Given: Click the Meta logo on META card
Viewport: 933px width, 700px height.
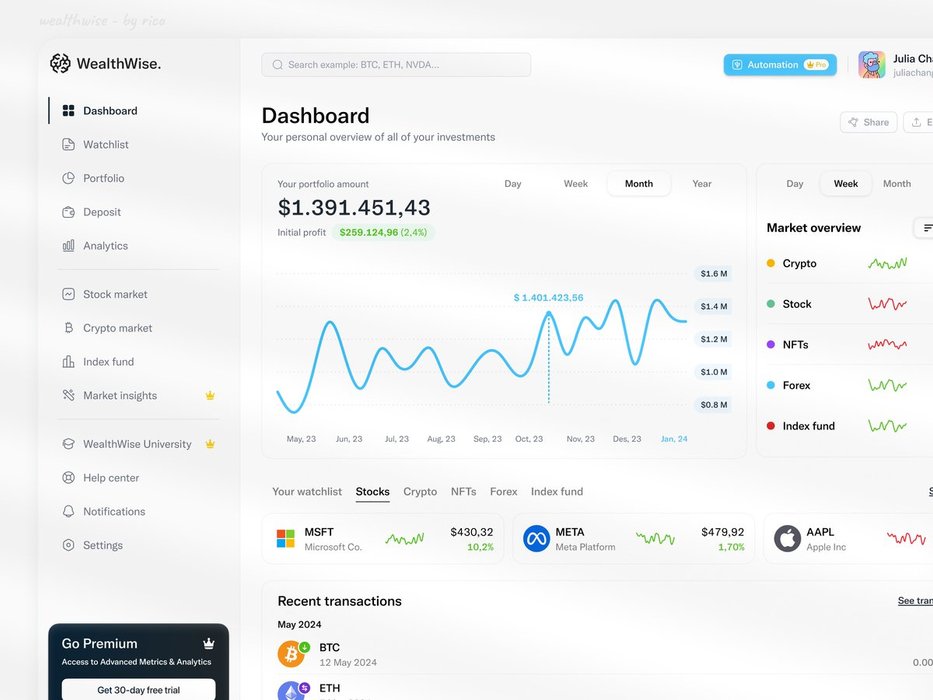Looking at the screenshot, I should 536,539.
